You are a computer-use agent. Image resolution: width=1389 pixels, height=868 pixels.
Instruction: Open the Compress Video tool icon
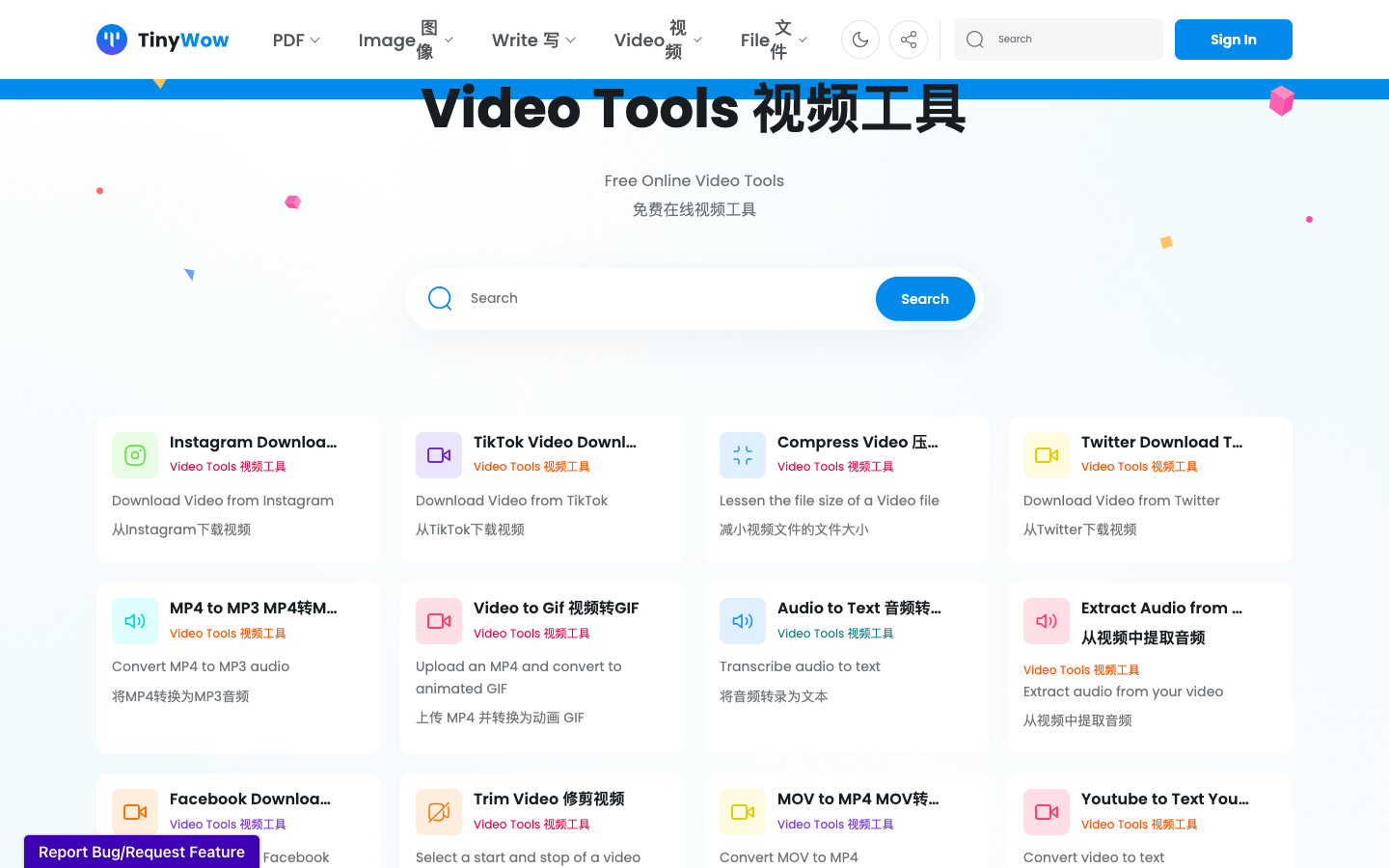pyautogui.click(x=743, y=454)
